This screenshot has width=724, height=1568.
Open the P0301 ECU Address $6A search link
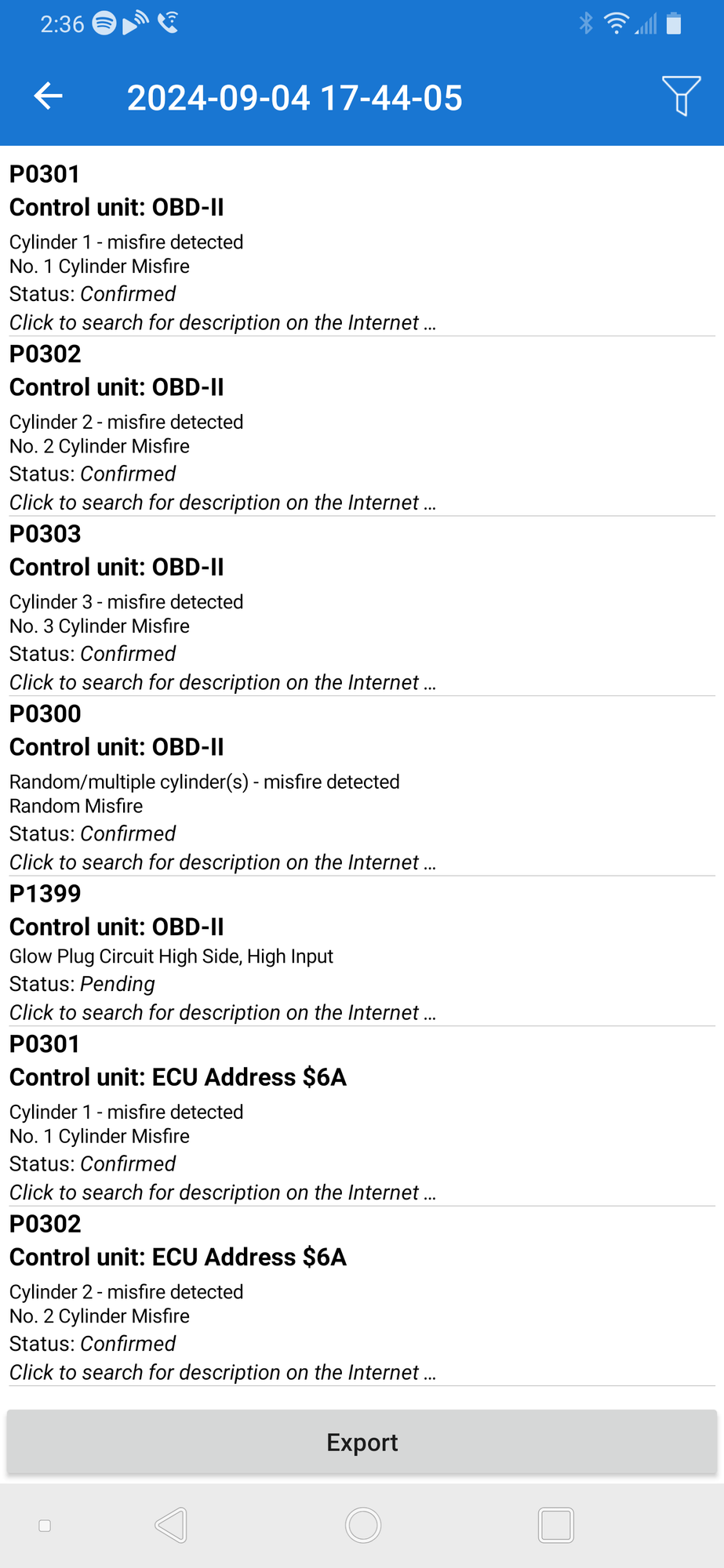[x=222, y=1192]
